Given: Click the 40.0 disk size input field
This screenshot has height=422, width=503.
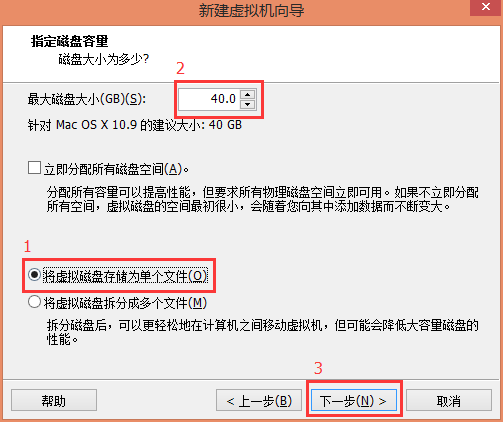Looking at the screenshot, I should [x=209, y=99].
